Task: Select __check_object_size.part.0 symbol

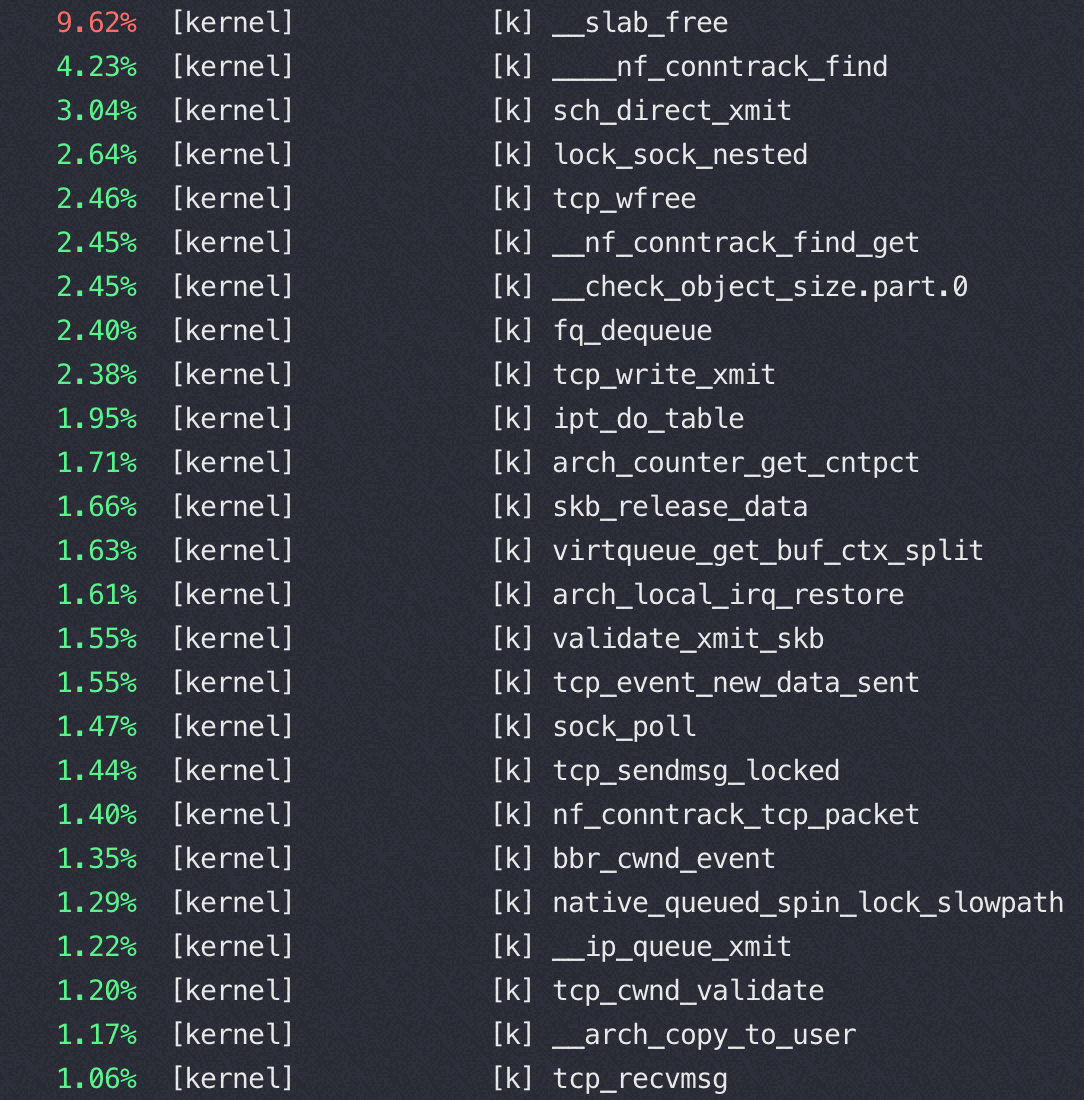Action: (759, 287)
